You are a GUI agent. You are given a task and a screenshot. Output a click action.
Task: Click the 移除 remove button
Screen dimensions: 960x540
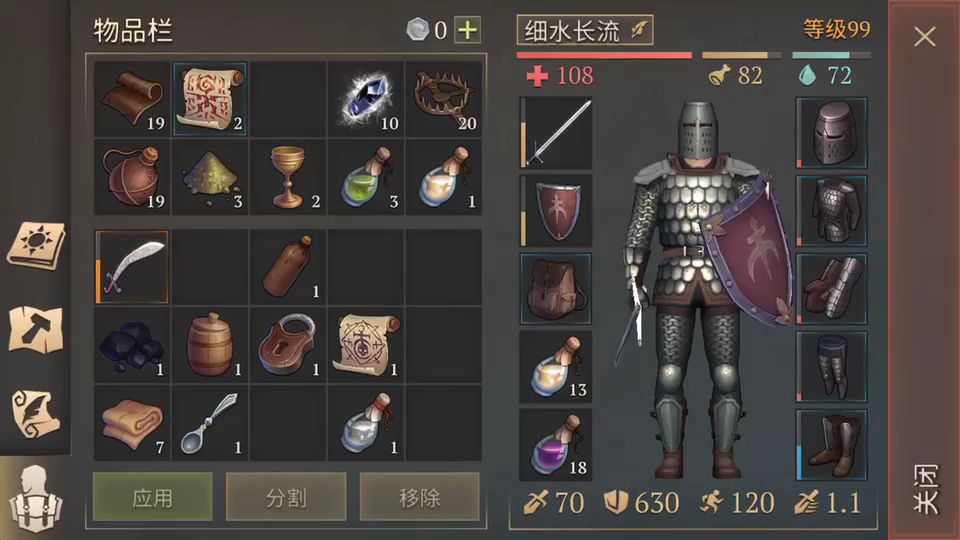click(419, 497)
